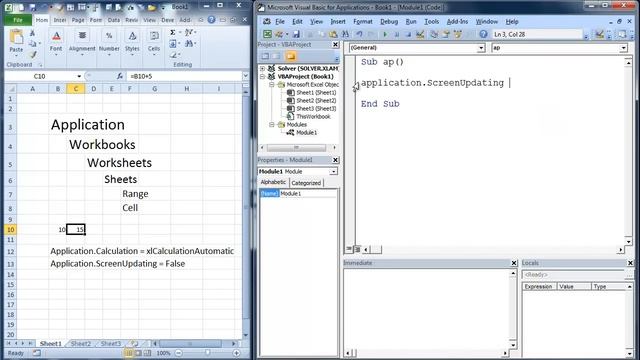Click the Format Painter brush in Excel ribbon
The height and width of the screenshot is (360, 640).
(33, 54)
